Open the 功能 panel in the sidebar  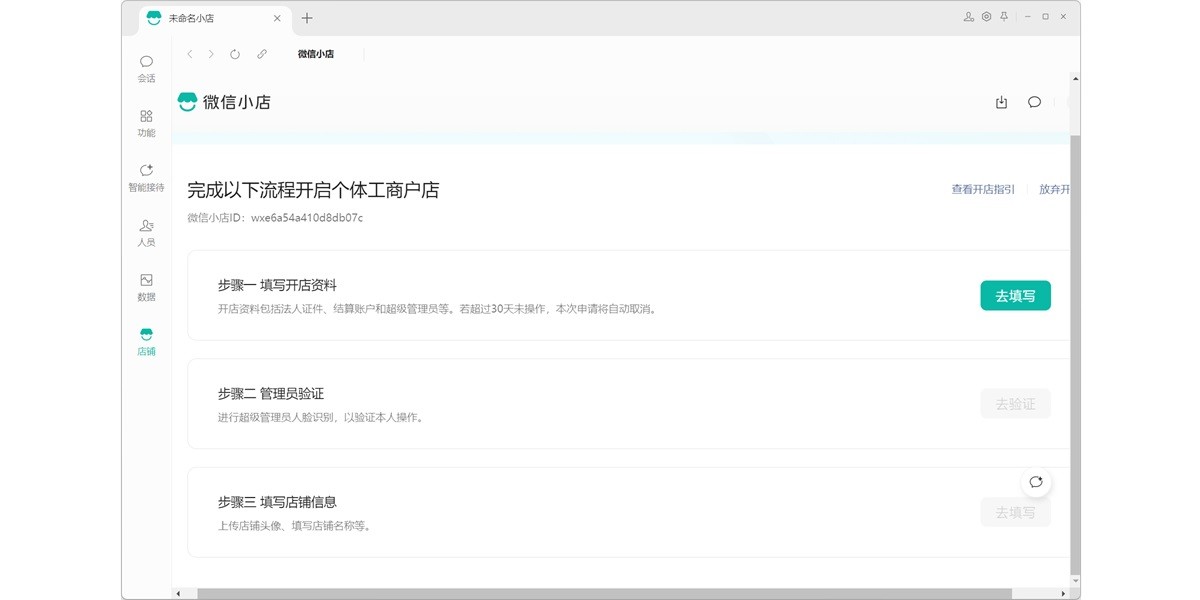coord(146,122)
